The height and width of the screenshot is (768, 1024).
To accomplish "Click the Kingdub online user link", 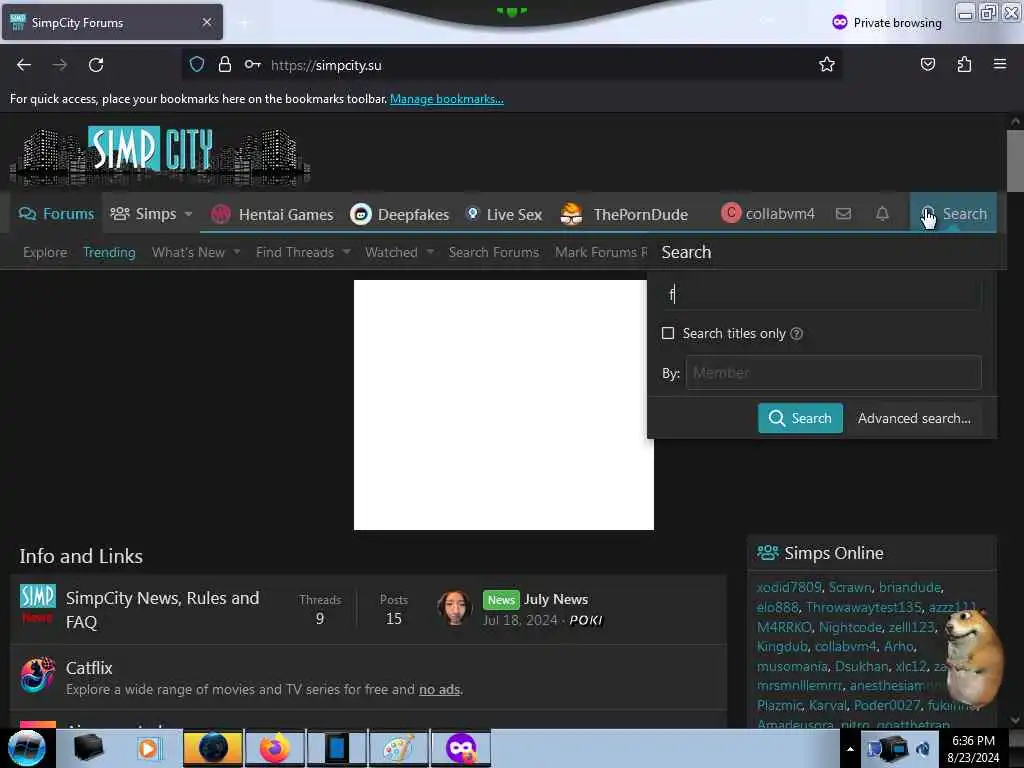I will tap(782, 647).
